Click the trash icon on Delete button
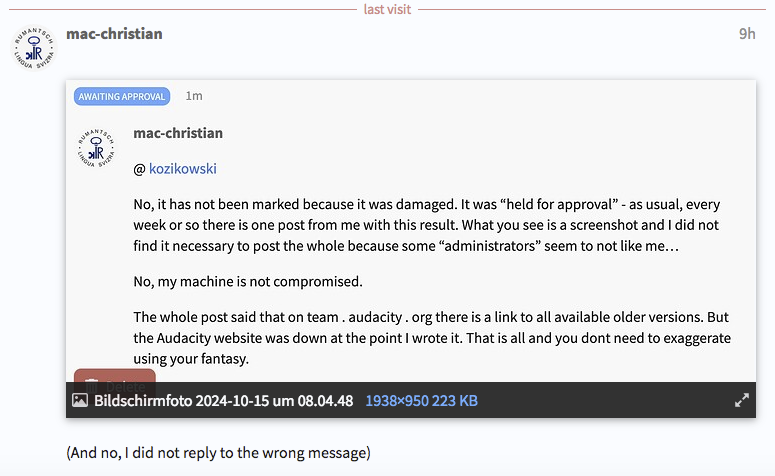775x476 pixels. click(90, 383)
